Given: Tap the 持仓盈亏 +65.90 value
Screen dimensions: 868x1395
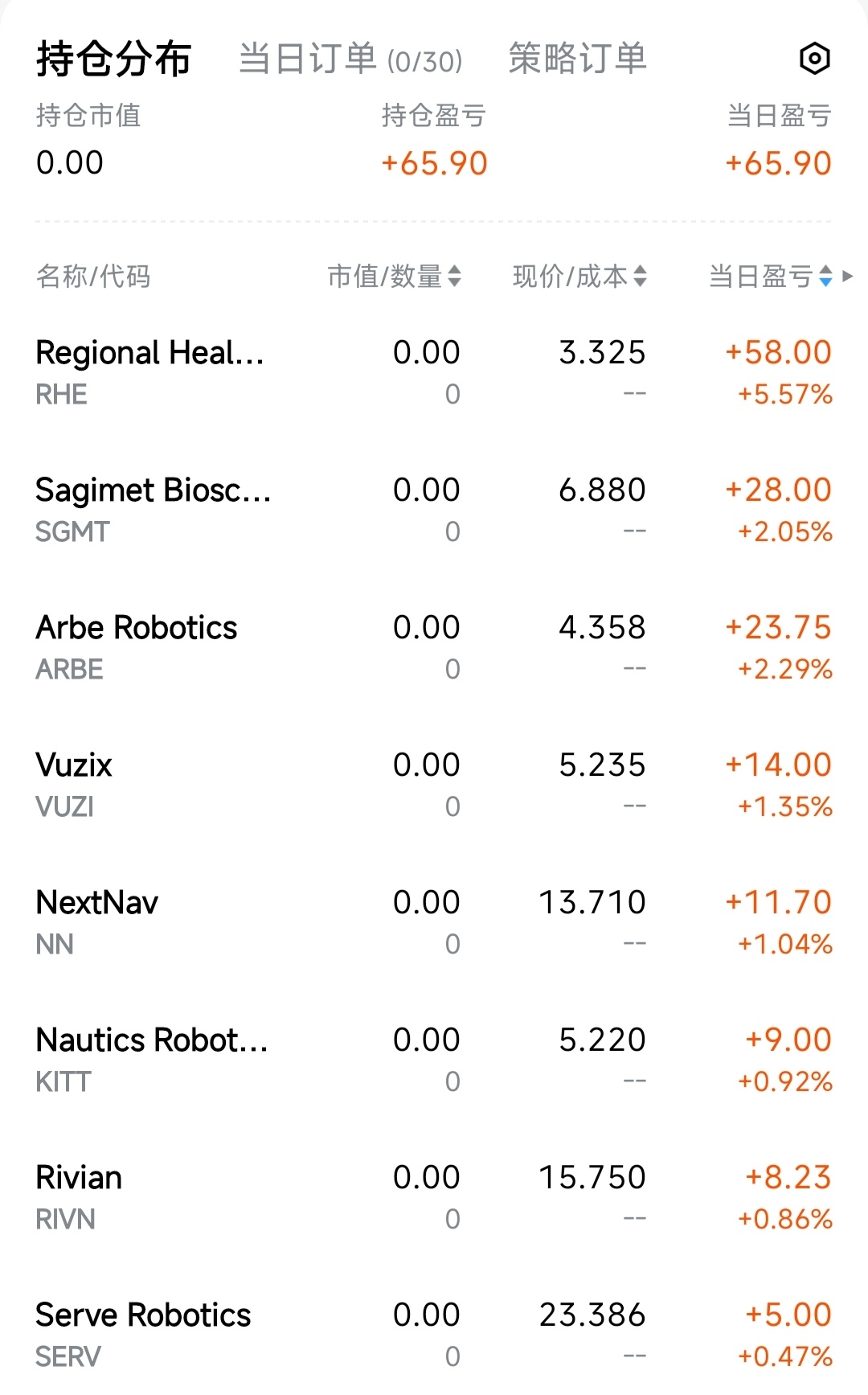Looking at the screenshot, I should tap(434, 163).
